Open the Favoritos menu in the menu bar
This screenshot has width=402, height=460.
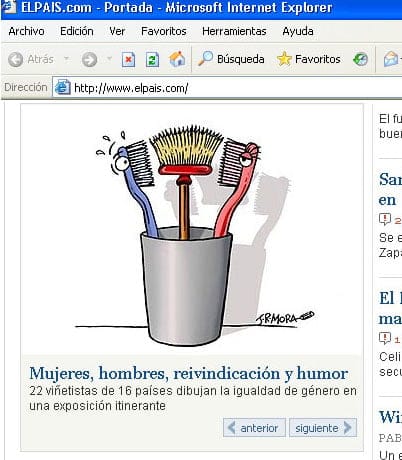pyautogui.click(x=164, y=31)
